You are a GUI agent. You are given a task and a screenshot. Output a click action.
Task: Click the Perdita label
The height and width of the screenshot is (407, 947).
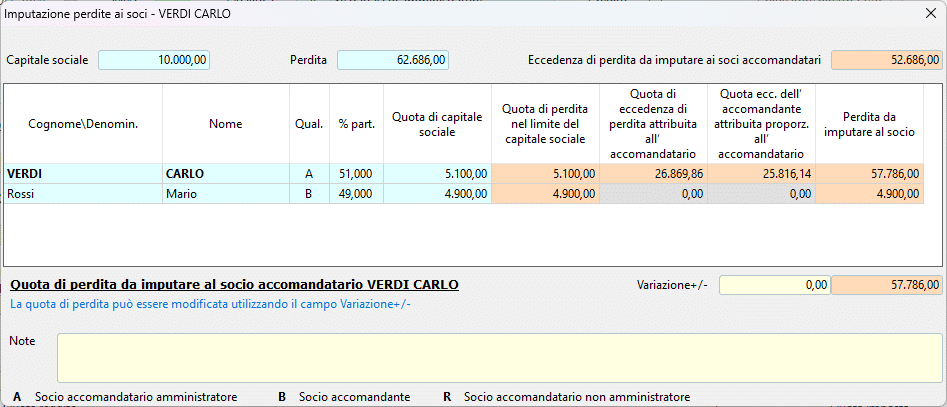[308, 60]
